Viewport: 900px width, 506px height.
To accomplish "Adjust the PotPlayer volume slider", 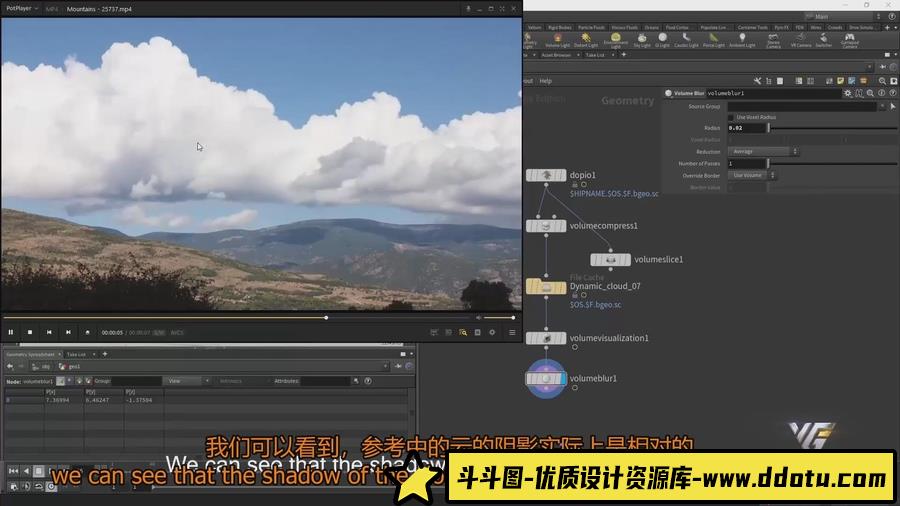I will tap(499, 317).
